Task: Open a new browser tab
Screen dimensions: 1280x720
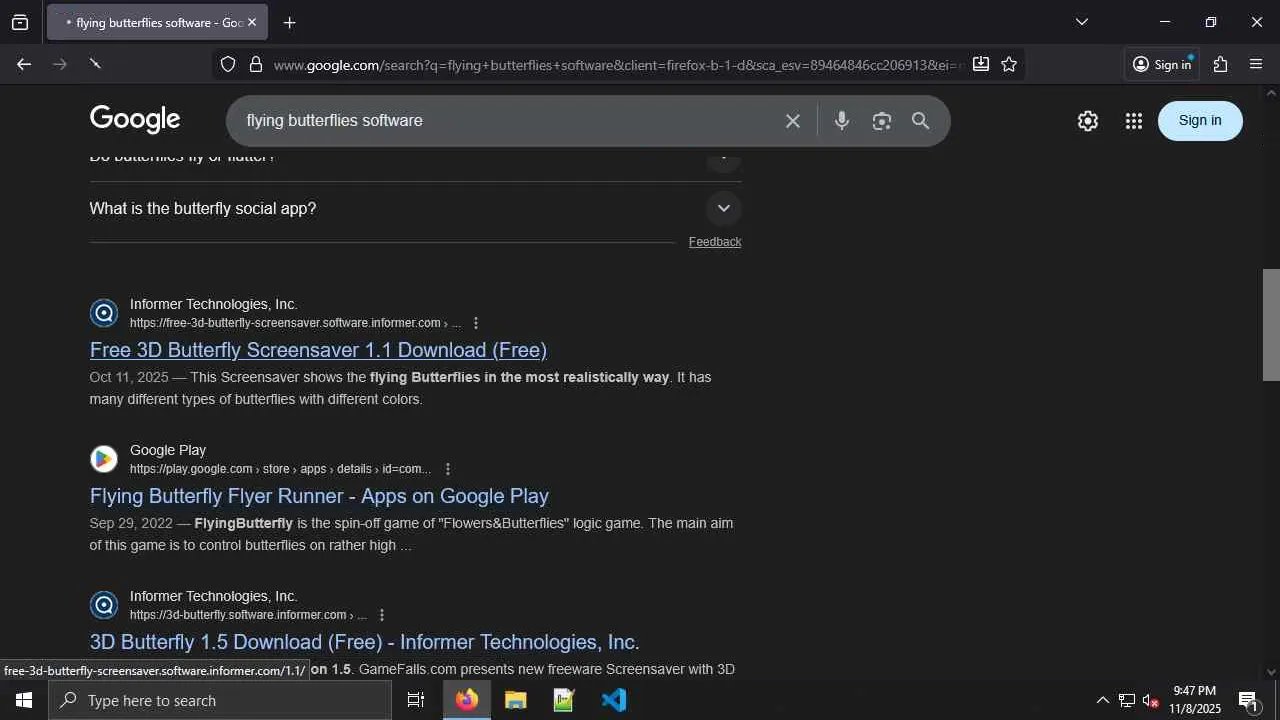Action: [289, 22]
